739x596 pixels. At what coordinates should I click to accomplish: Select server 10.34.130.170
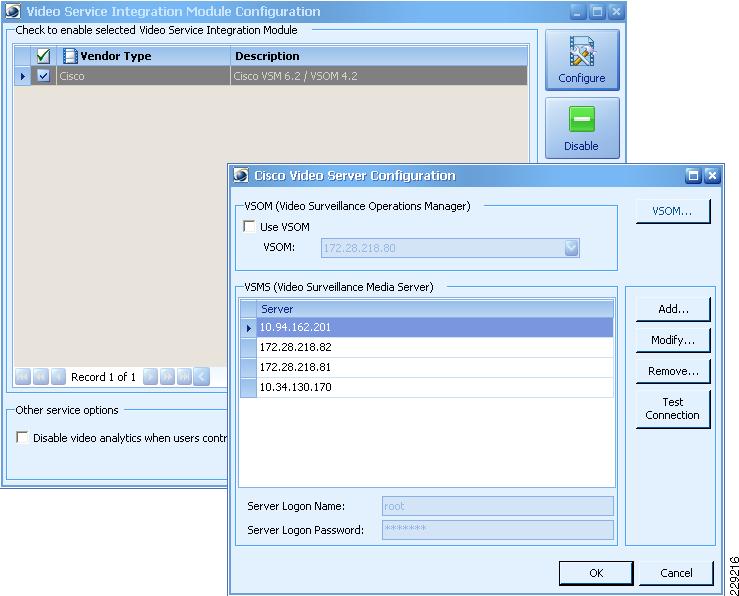pyautogui.click(x=435, y=387)
